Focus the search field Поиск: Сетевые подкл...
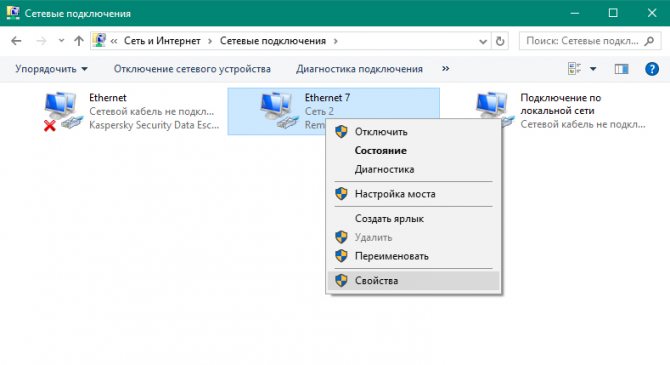Screen dimensions: 670x365 pos(582,41)
